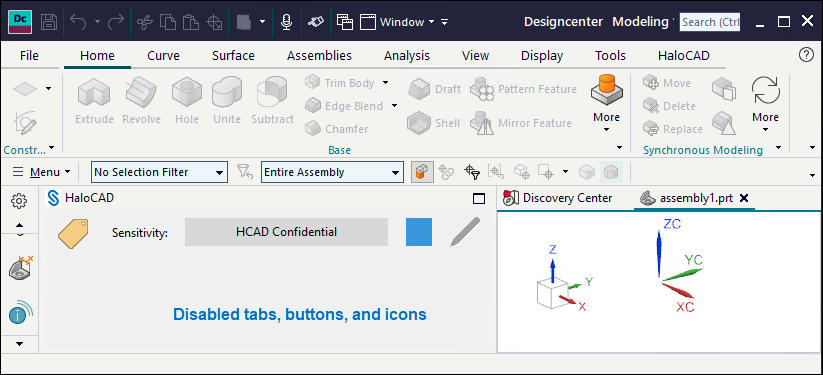Open the Entire Assembly scope dropdown
This screenshot has height=375, width=823.
tap(332, 172)
